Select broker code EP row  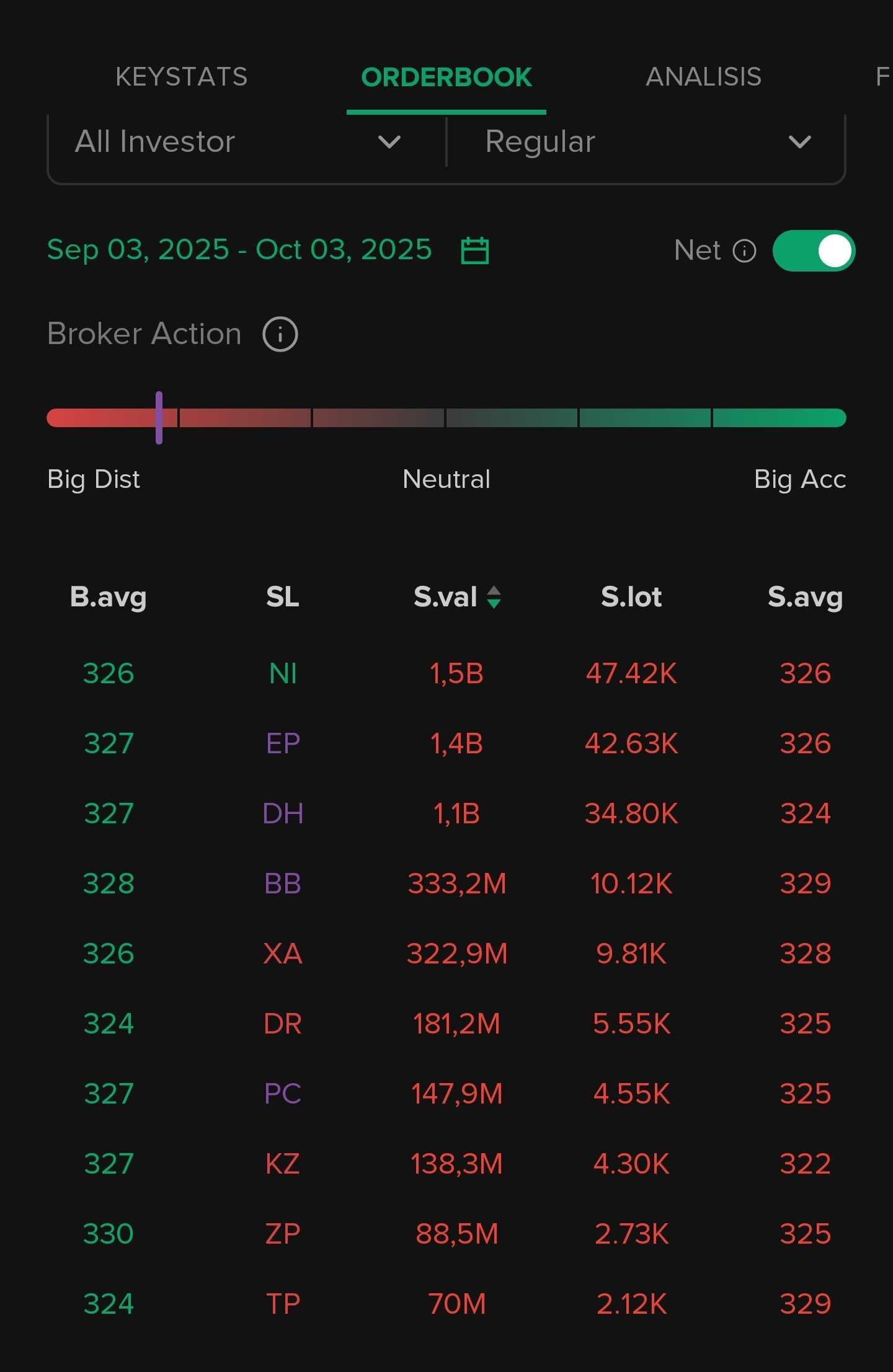(283, 743)
